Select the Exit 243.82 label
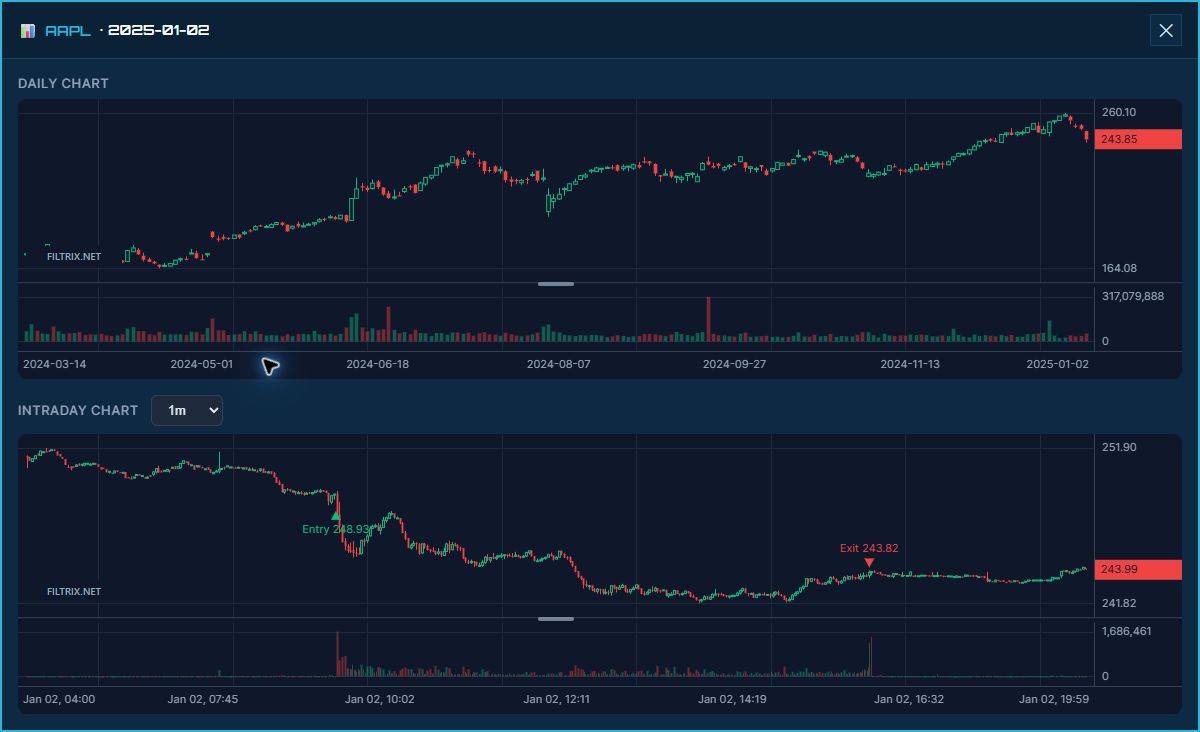 click(x=869, y=548)
